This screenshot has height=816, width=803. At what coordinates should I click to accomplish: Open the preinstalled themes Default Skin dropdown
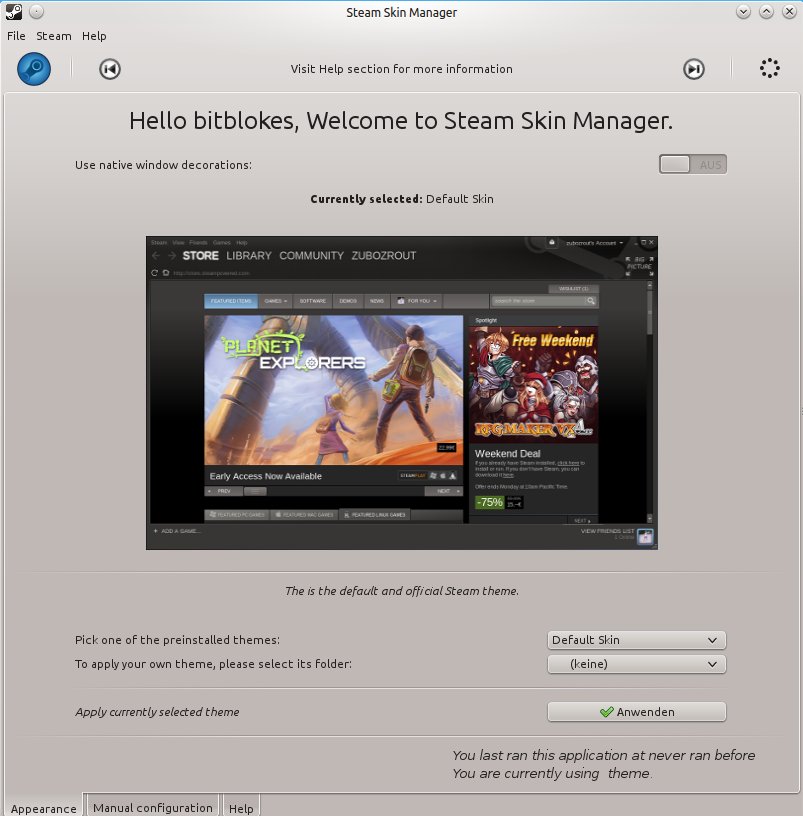[636, 640]
